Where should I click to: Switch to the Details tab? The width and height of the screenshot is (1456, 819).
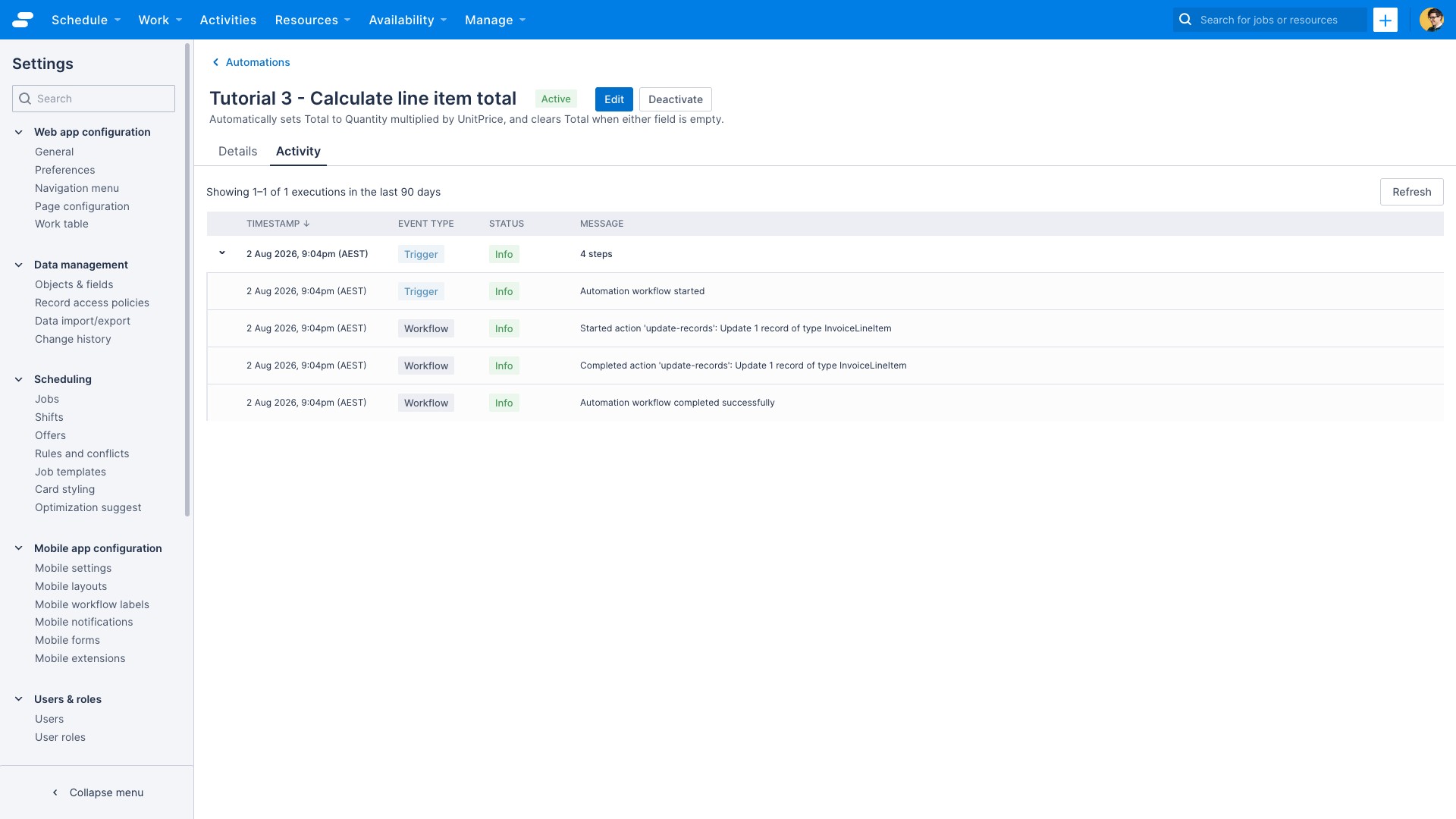coord(237,152)
